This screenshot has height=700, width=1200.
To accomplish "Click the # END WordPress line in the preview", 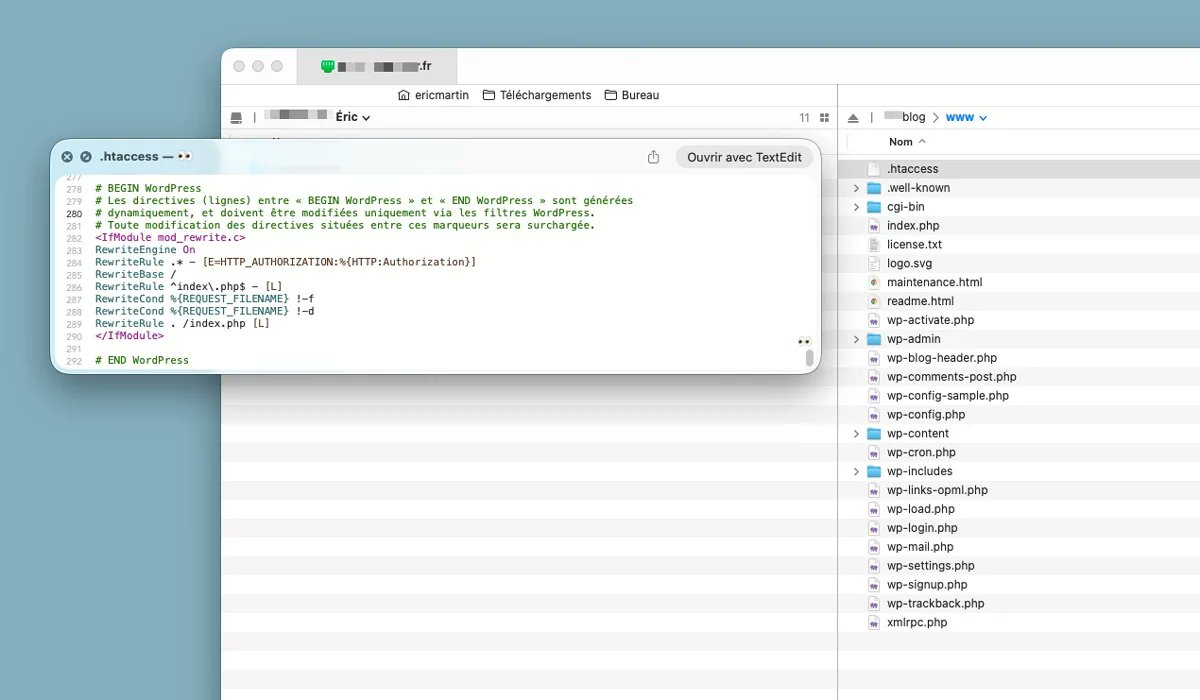I will tap(142, 360).
